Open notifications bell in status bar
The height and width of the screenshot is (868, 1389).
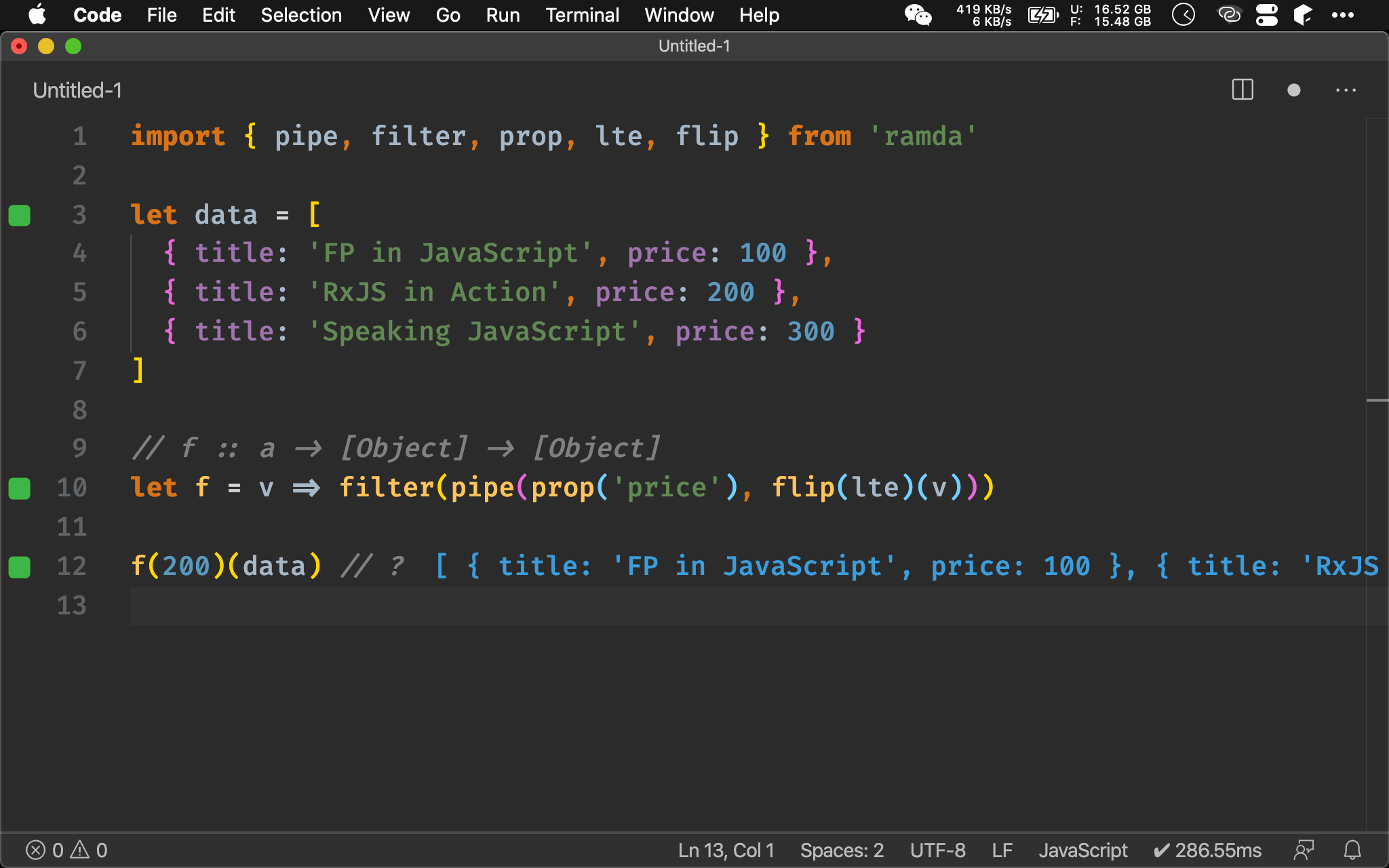(x=1352, y=850)
